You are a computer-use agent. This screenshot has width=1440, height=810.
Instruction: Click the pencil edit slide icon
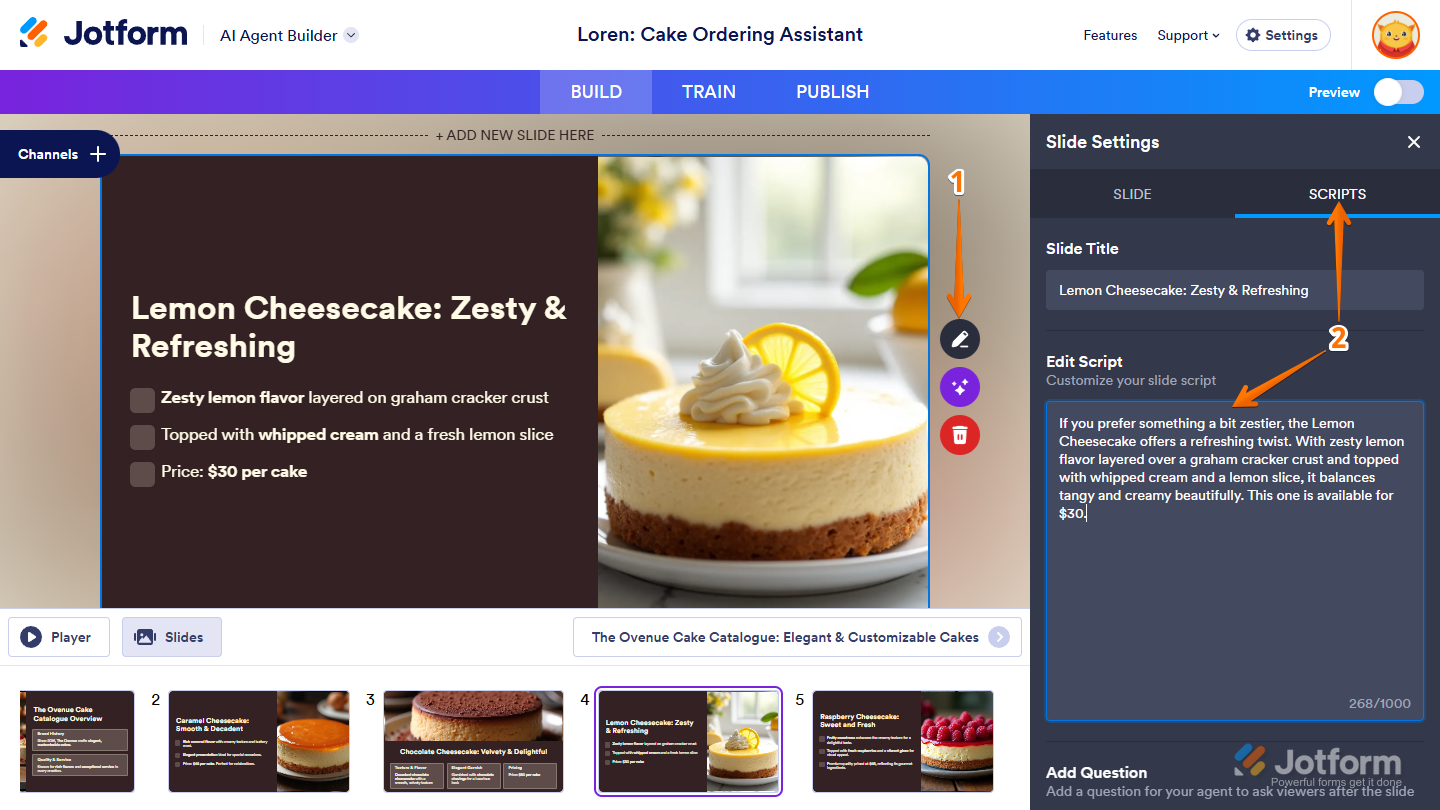click(x=960, y=338)
